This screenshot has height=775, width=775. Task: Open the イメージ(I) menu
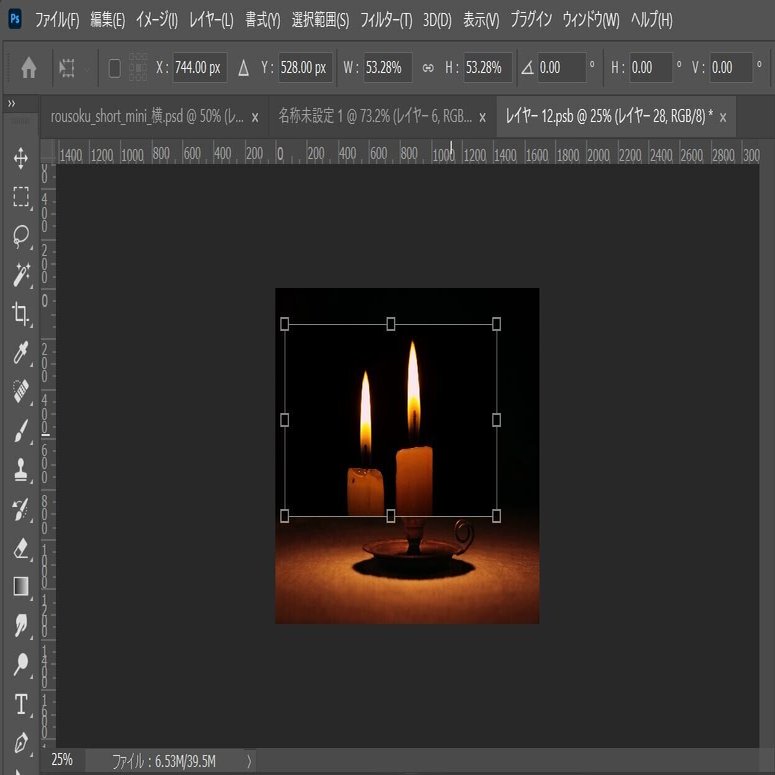click(x=157, y=20)
